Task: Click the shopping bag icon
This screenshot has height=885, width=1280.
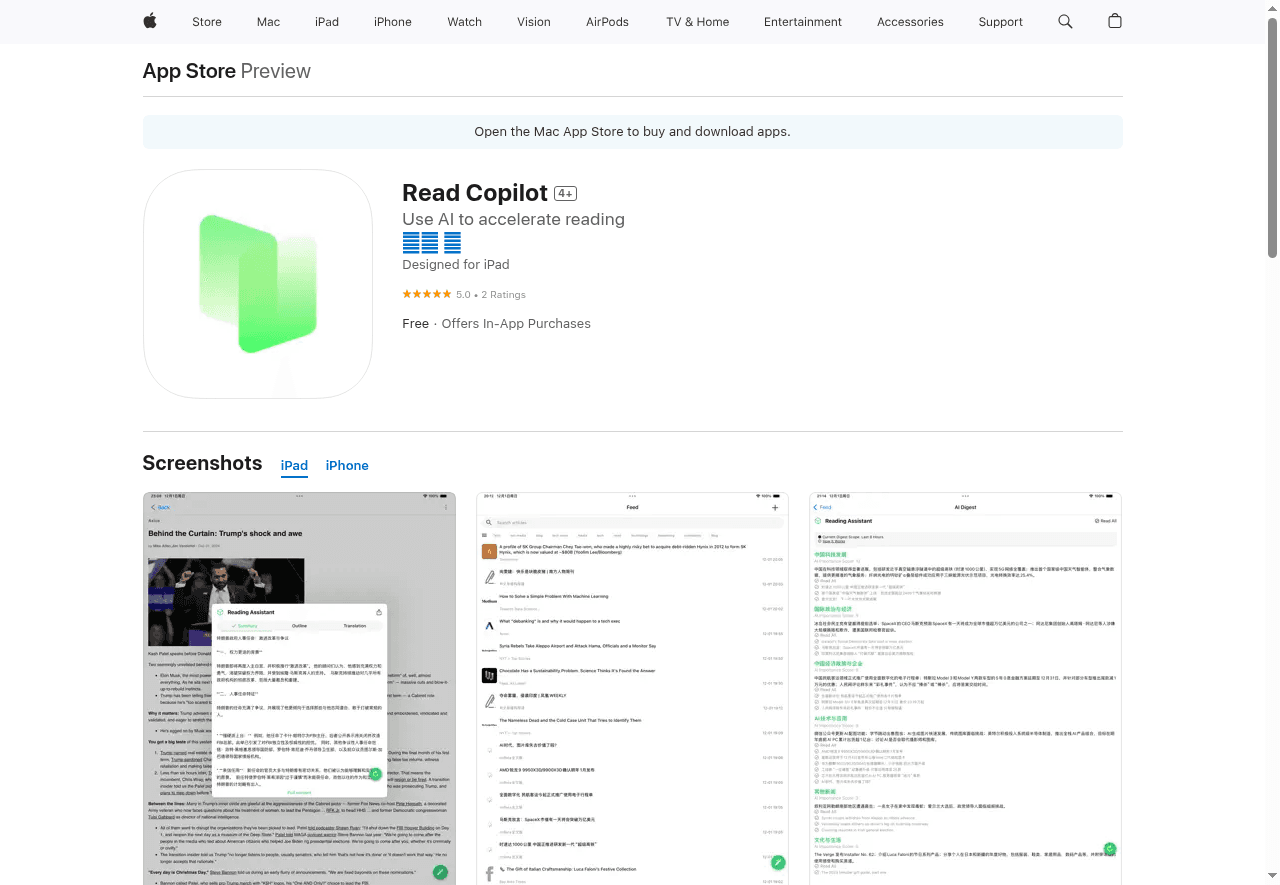Action: point(1115,21)
